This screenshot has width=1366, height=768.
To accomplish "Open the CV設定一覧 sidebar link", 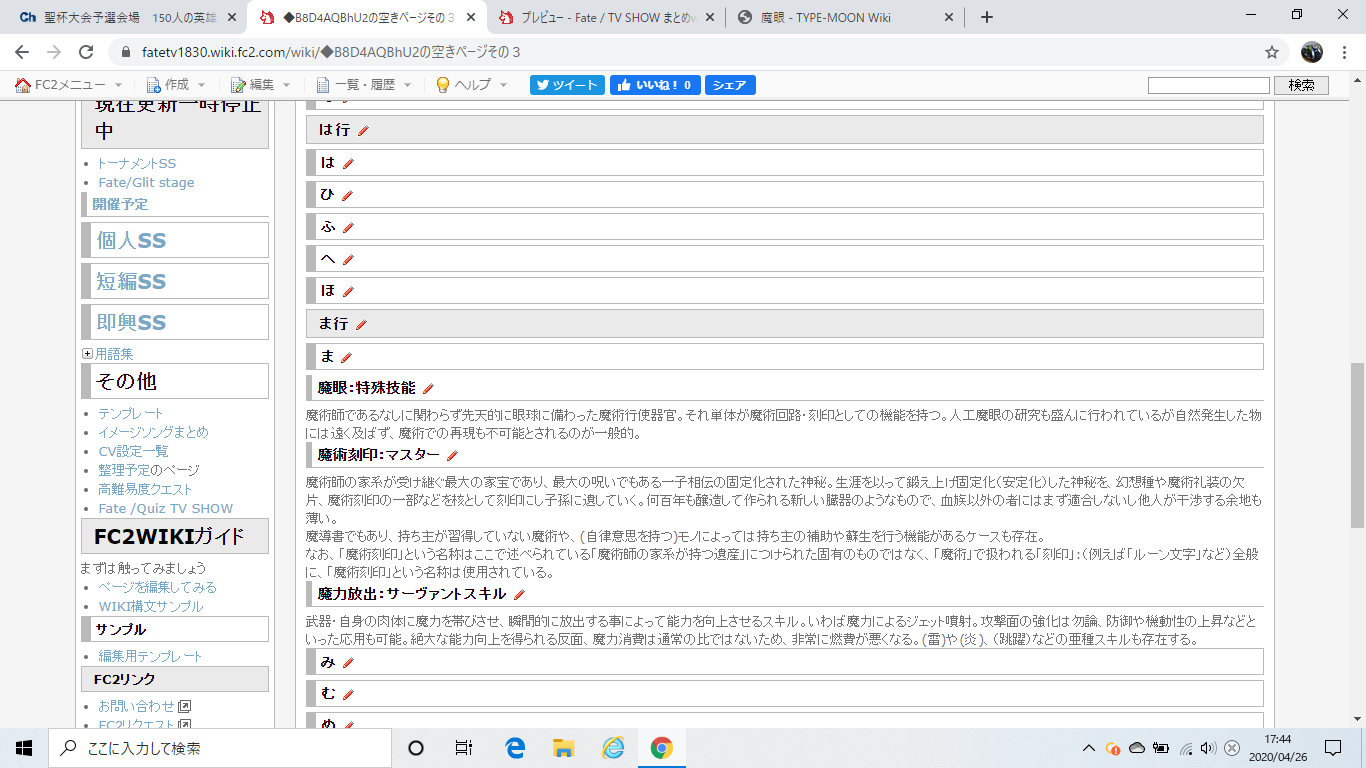I will [x=133, y=451].
